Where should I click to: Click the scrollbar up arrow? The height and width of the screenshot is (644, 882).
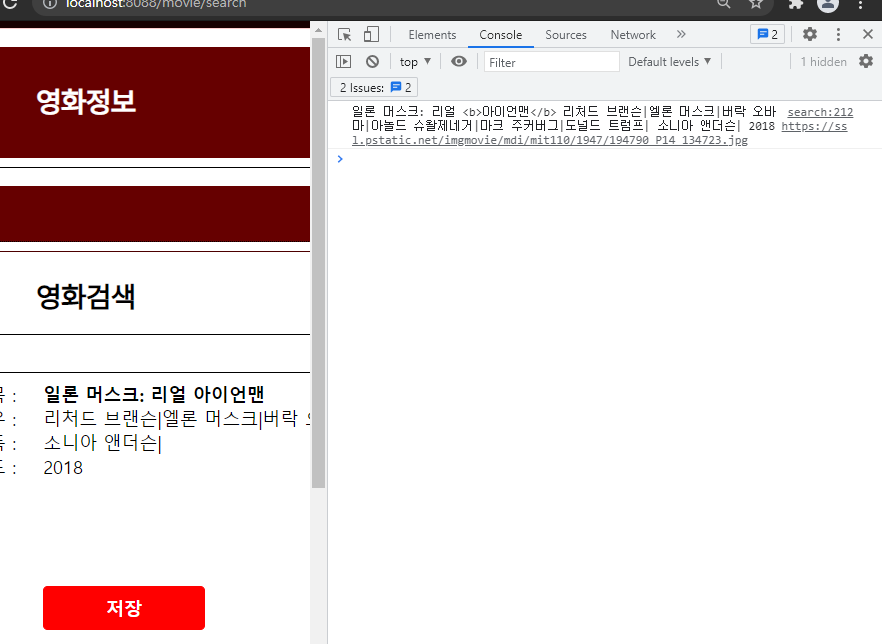click(x=318, y=30)
